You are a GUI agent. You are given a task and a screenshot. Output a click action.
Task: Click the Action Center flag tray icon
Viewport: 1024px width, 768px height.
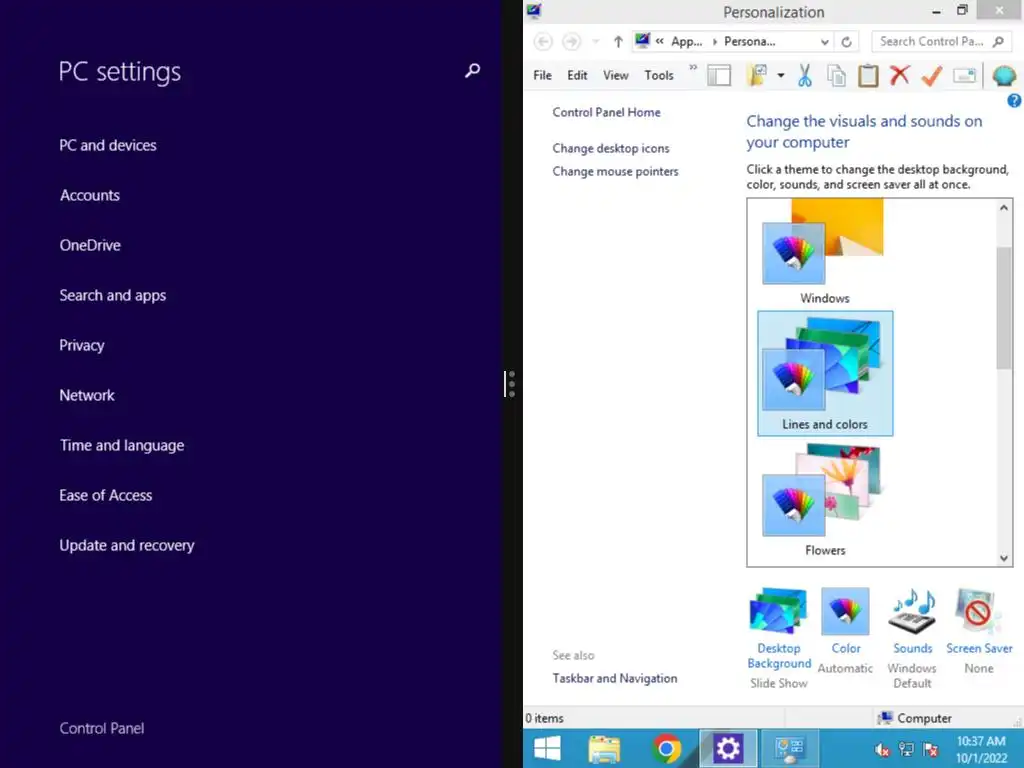931,750
